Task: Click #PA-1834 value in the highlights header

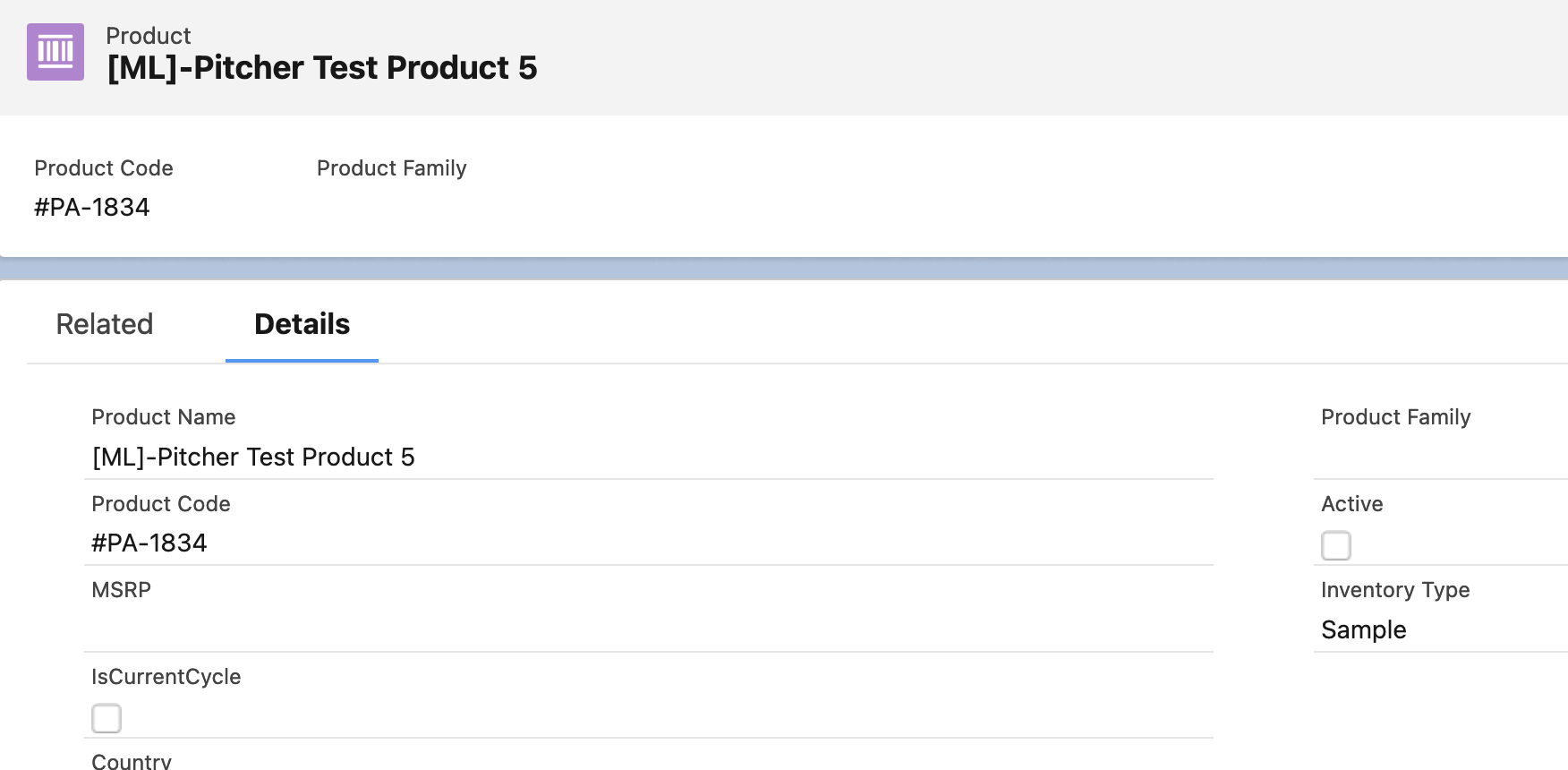Action: pyautogui.click(x=92, y=208)
